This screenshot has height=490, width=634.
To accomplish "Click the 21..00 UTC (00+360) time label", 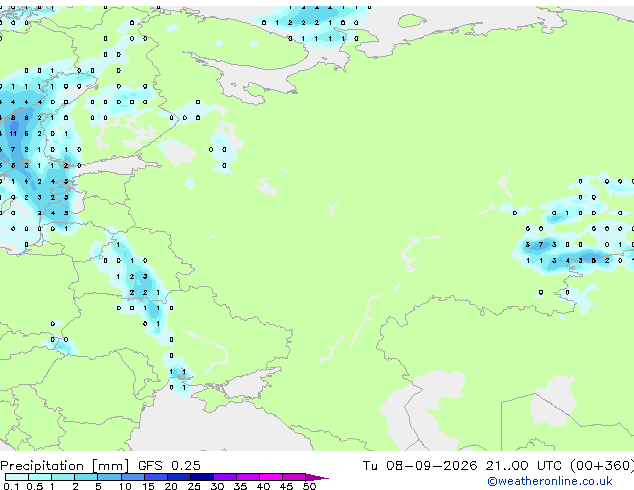I will (560, 466).
